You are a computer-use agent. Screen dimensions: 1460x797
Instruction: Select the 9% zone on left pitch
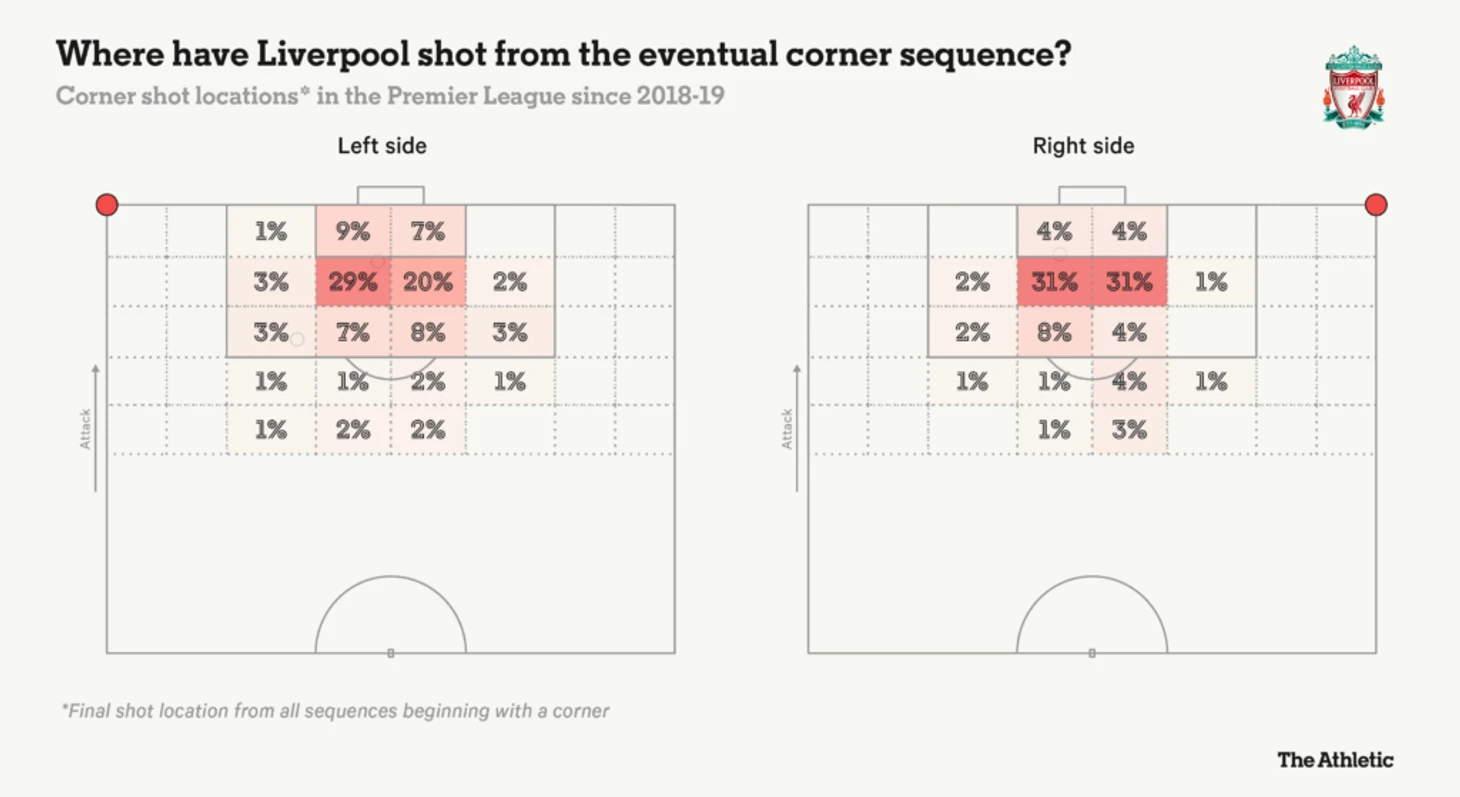click(x=353, y=231)
